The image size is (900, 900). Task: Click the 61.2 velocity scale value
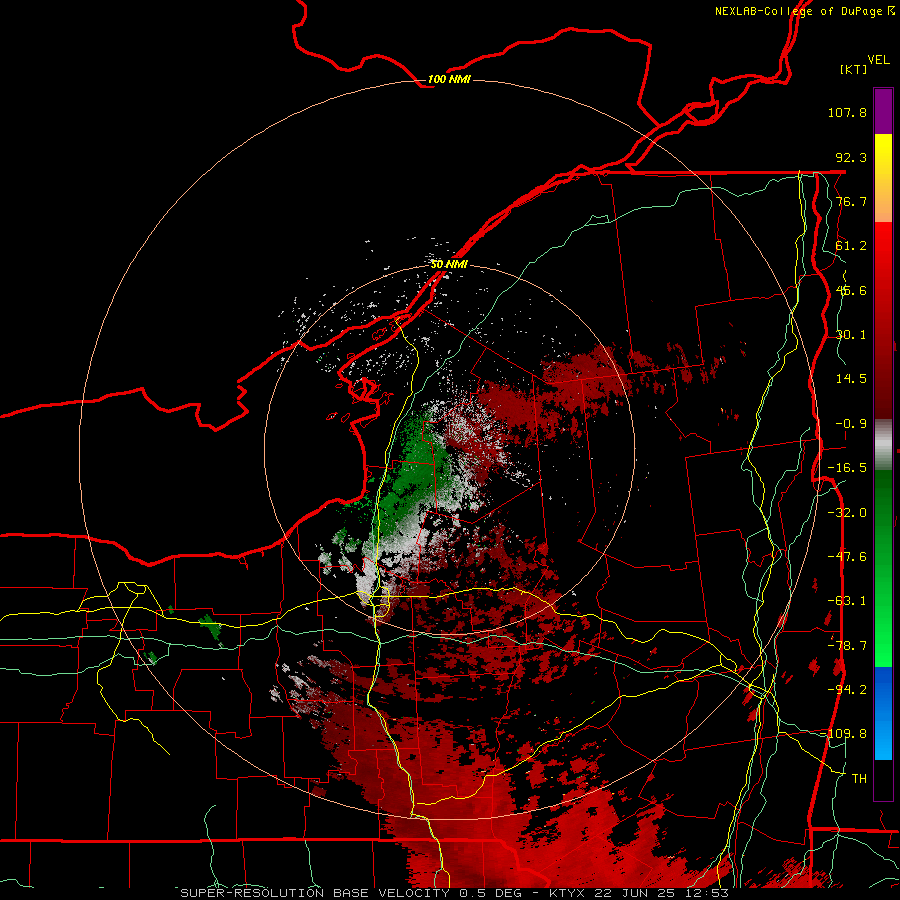[851, 246]
